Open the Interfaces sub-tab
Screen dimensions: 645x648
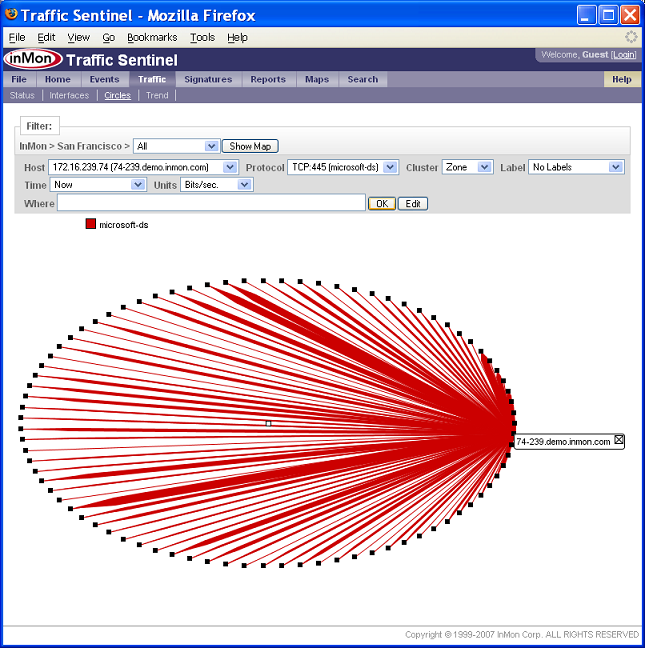pos(69,95)
